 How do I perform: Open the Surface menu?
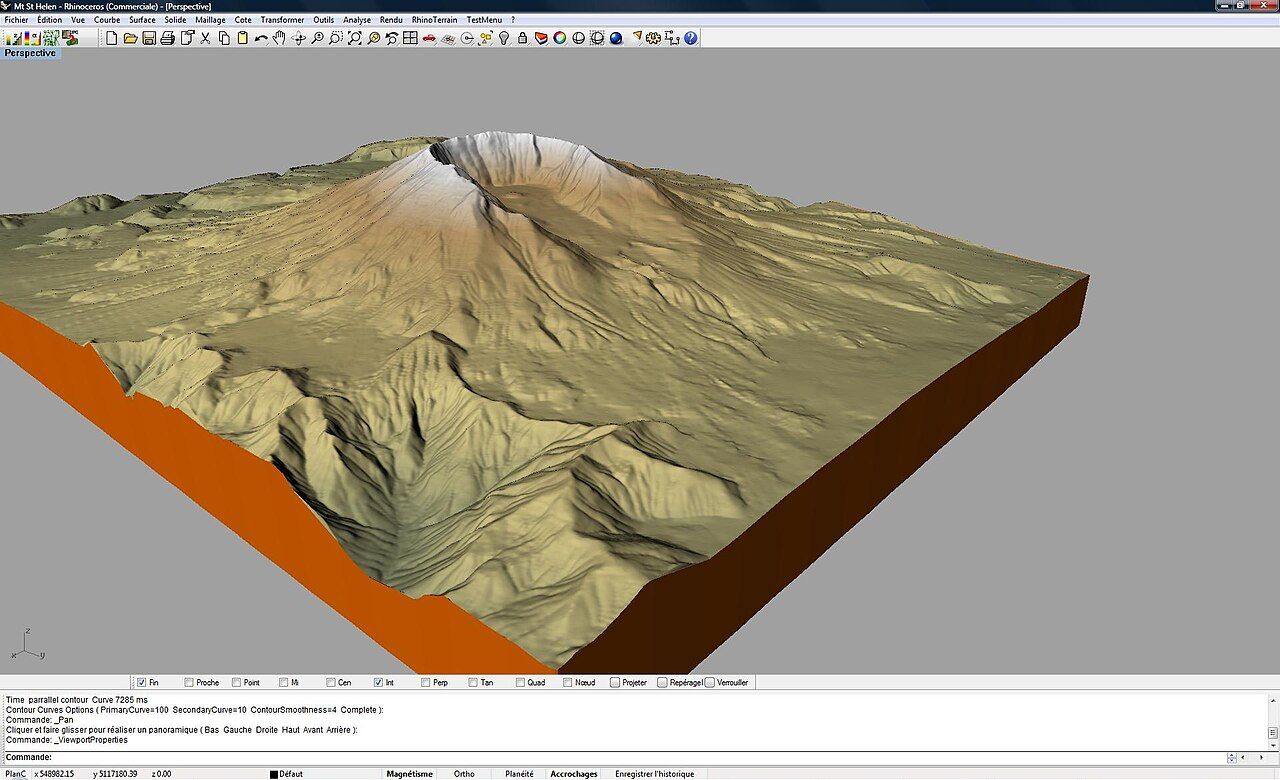coord(142,20)
